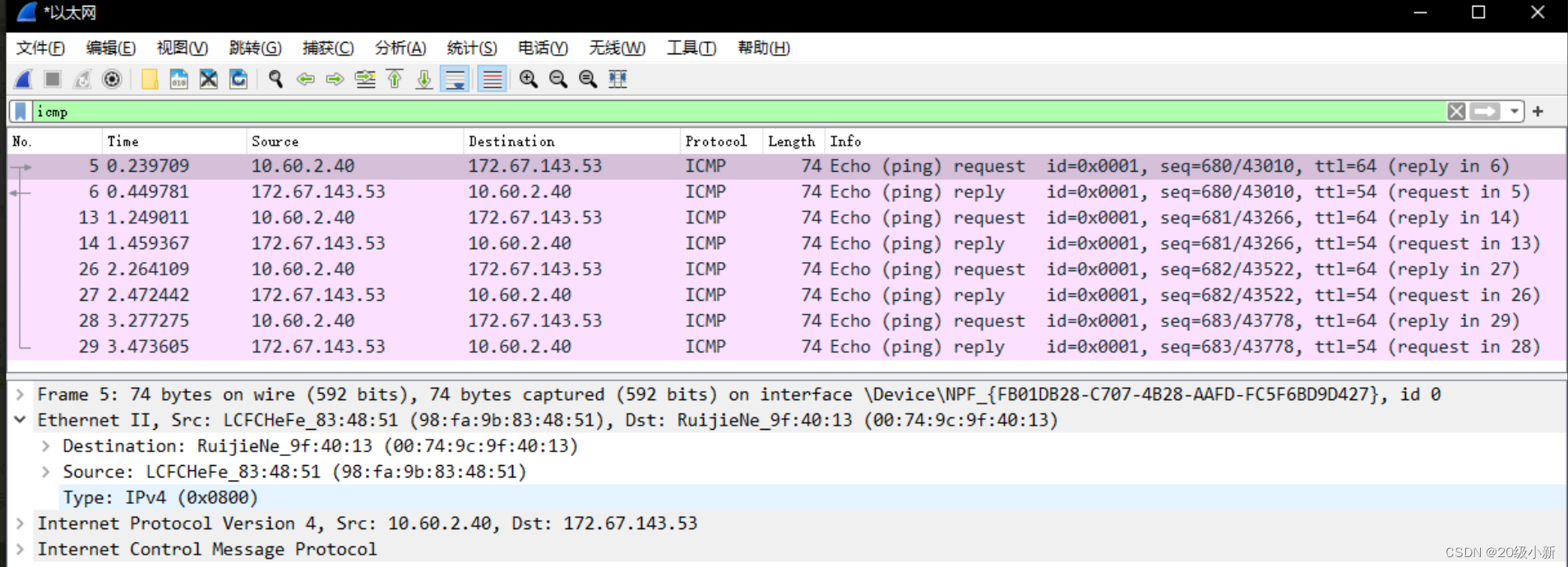Toggle auto-scroll during live capture
The width and height of the screenshot is (1568, 567).
[455, 79]
